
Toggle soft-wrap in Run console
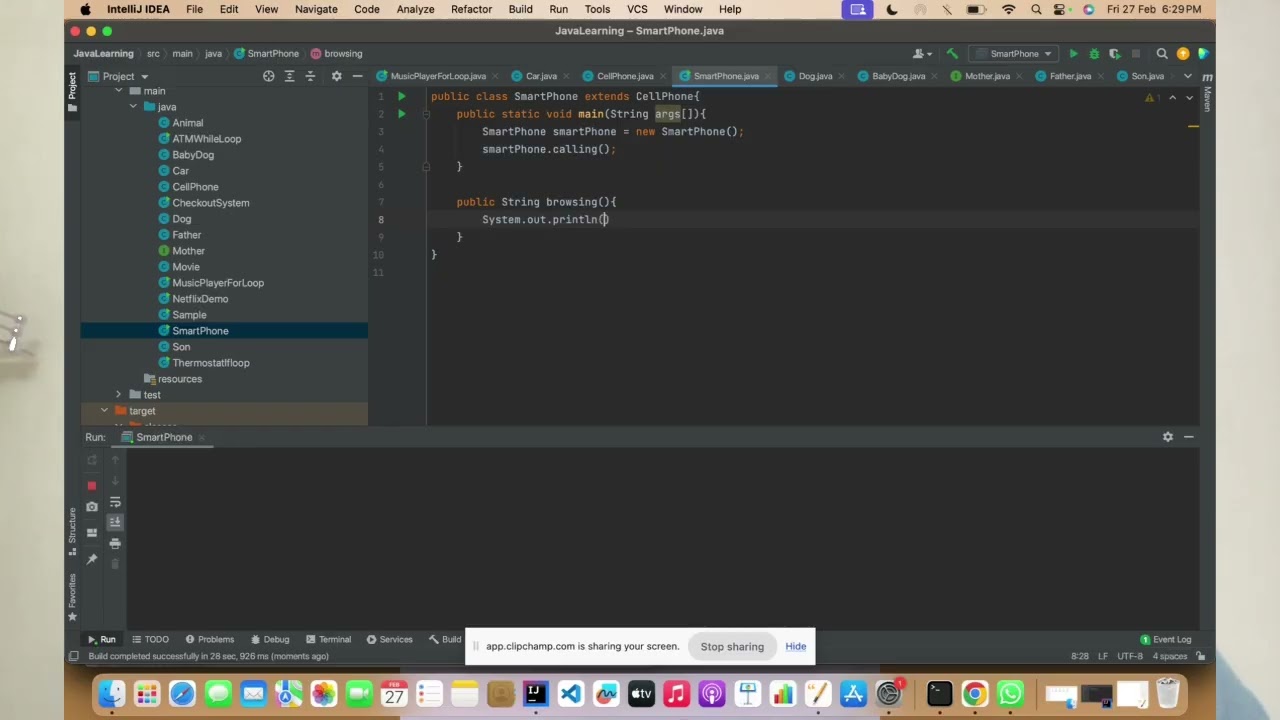[x=115, y=502]
